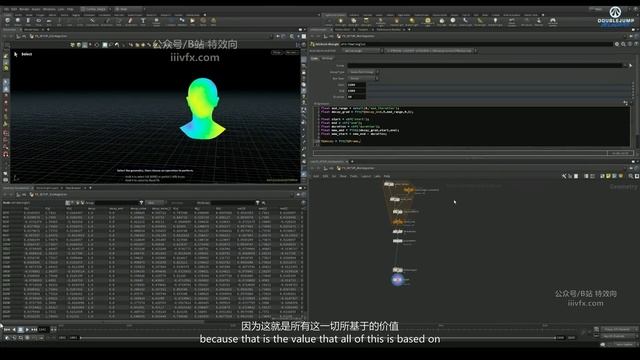Screen dimensions: 640x360
Task: Click the current frame number field
Action: [x=43, y=329]
